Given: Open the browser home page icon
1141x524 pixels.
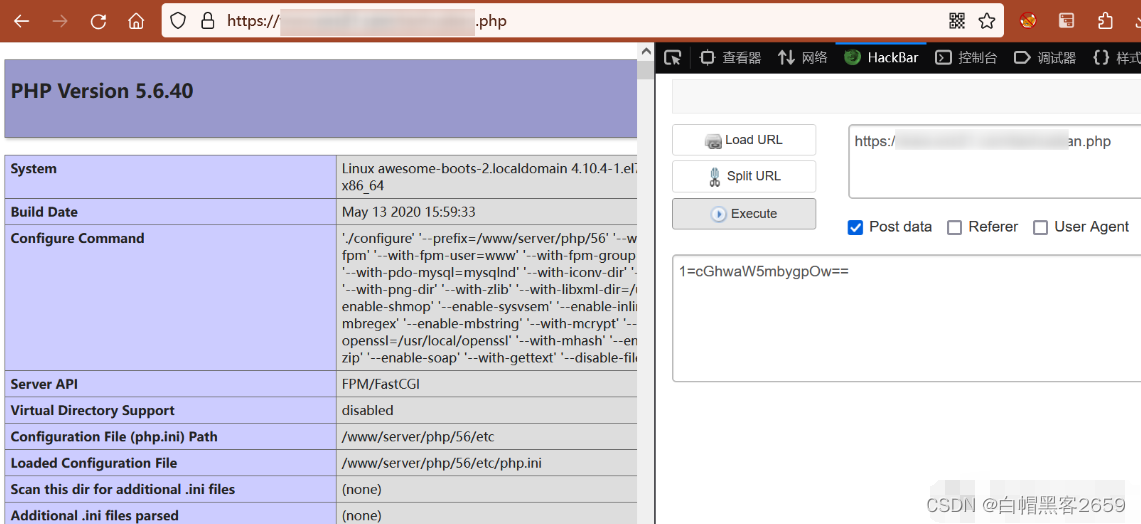Looking at the screenshot, I should (136, 21).
